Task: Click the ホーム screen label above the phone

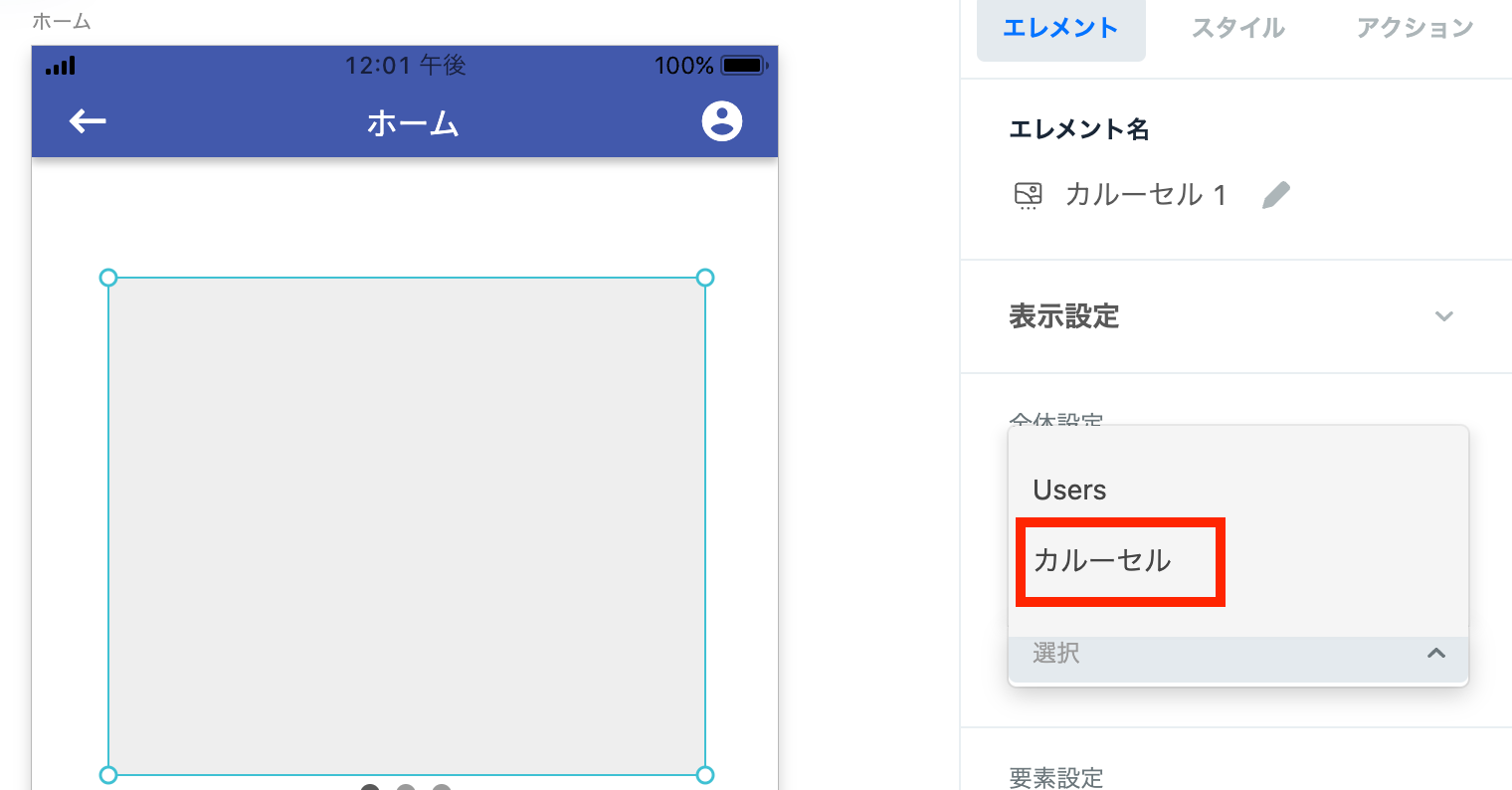Action: coord(62,21)
